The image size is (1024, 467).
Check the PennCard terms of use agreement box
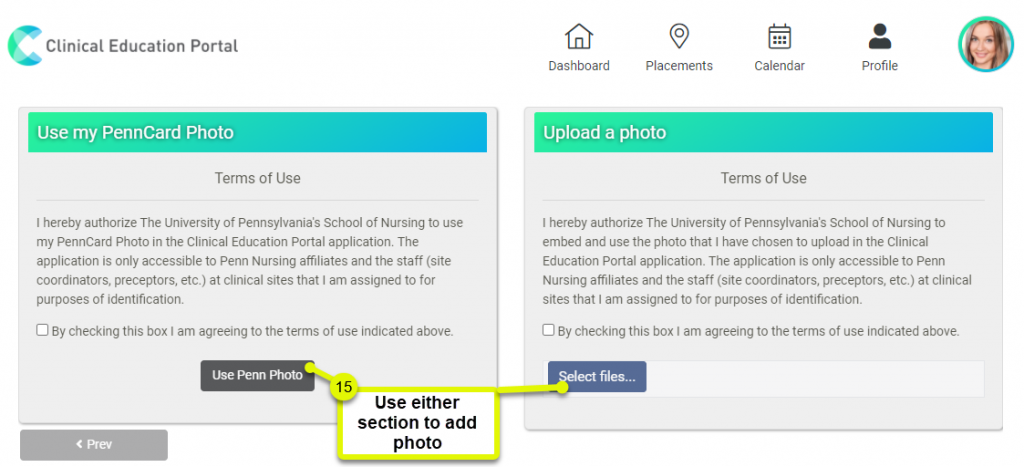(42, 330)
